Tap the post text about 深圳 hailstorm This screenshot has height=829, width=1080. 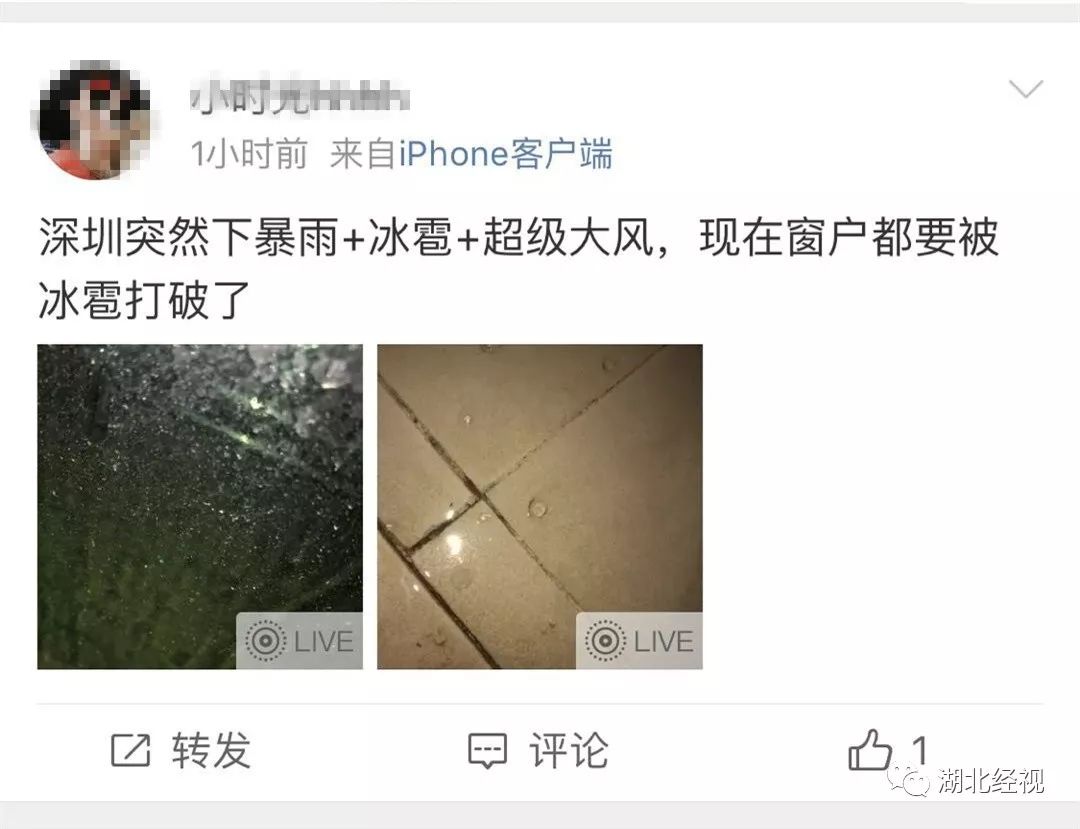(518, 269)
